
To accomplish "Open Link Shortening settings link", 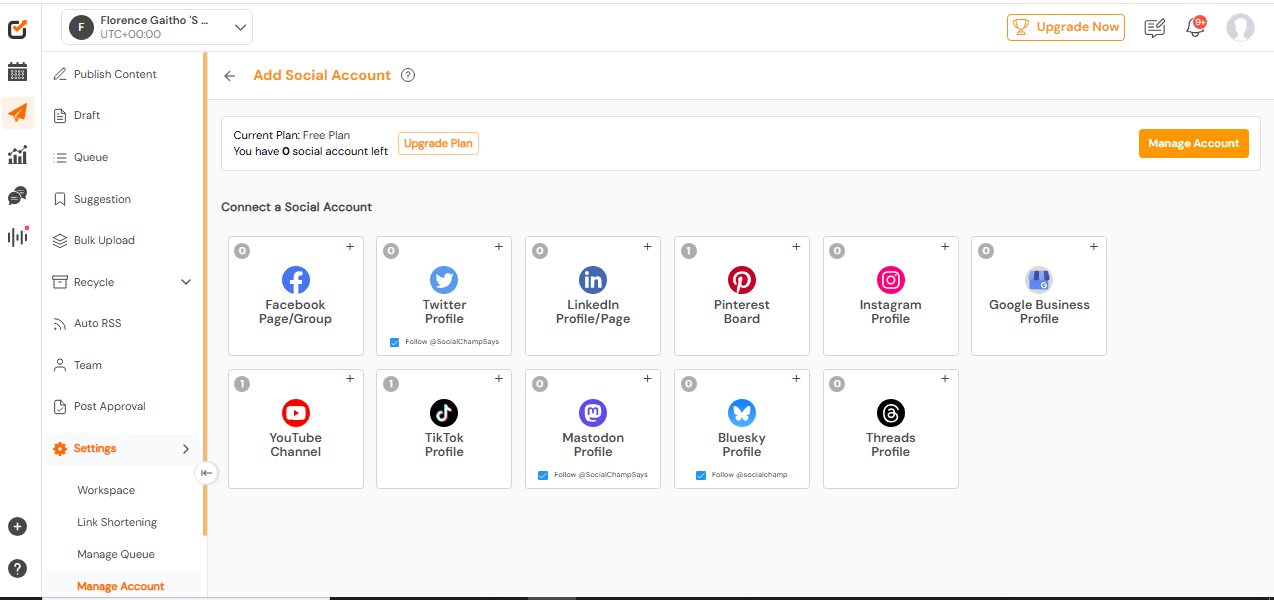I will coord(117,522).
